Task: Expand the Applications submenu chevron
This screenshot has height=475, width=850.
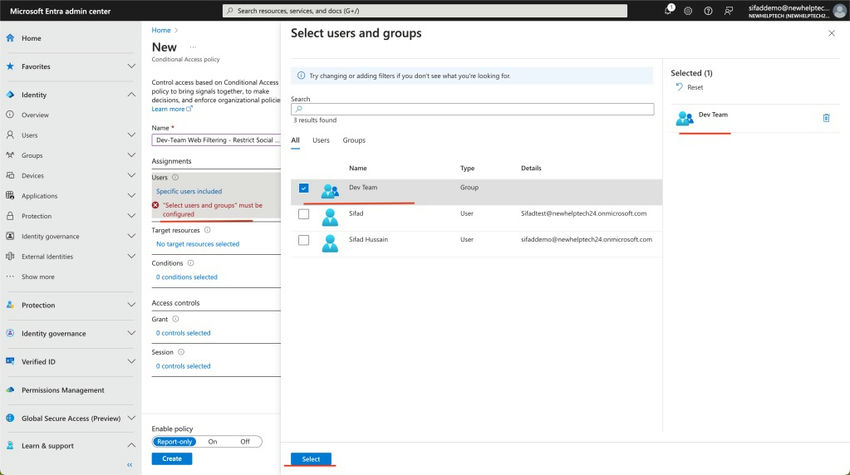Action: point(131,195)
